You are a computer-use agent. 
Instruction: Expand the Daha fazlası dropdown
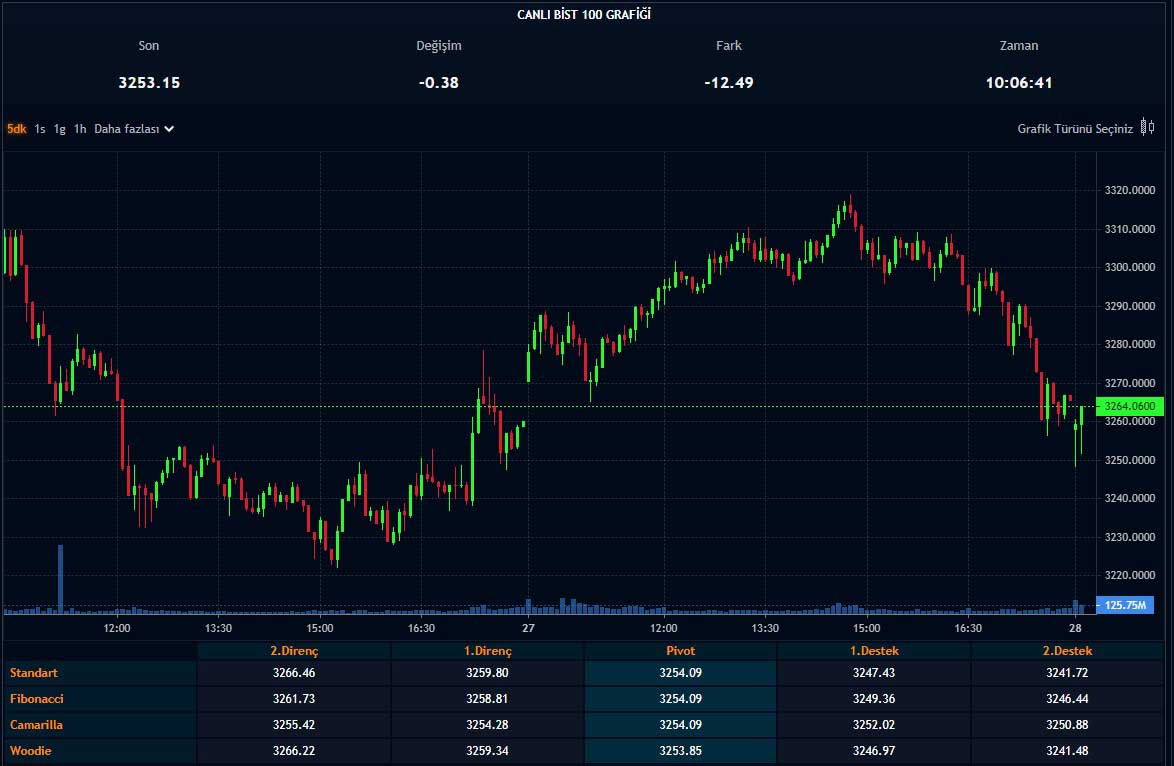[134, 129]
